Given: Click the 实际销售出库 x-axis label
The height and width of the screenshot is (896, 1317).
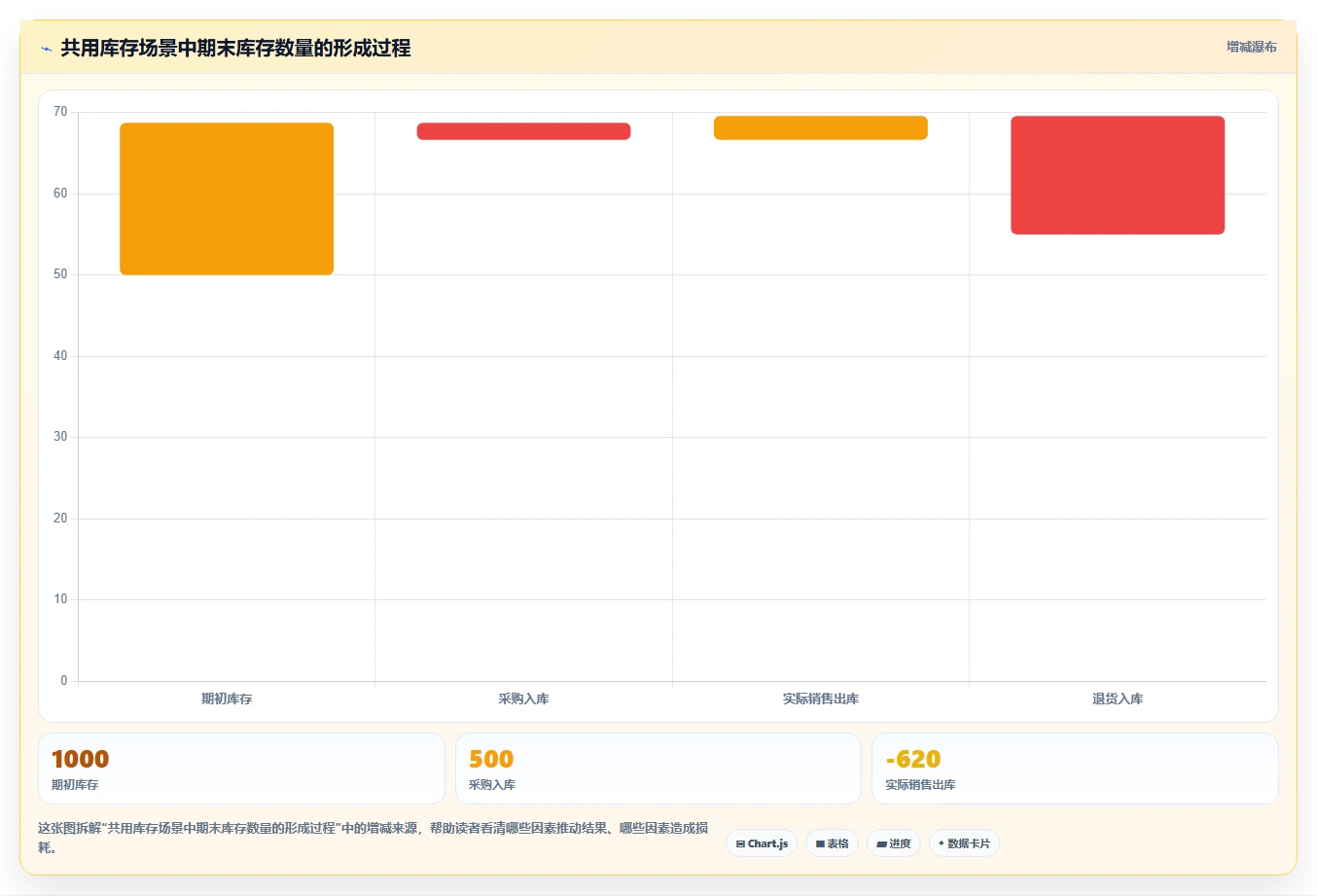Looking at the screenshot, I should tap(820, 699).
